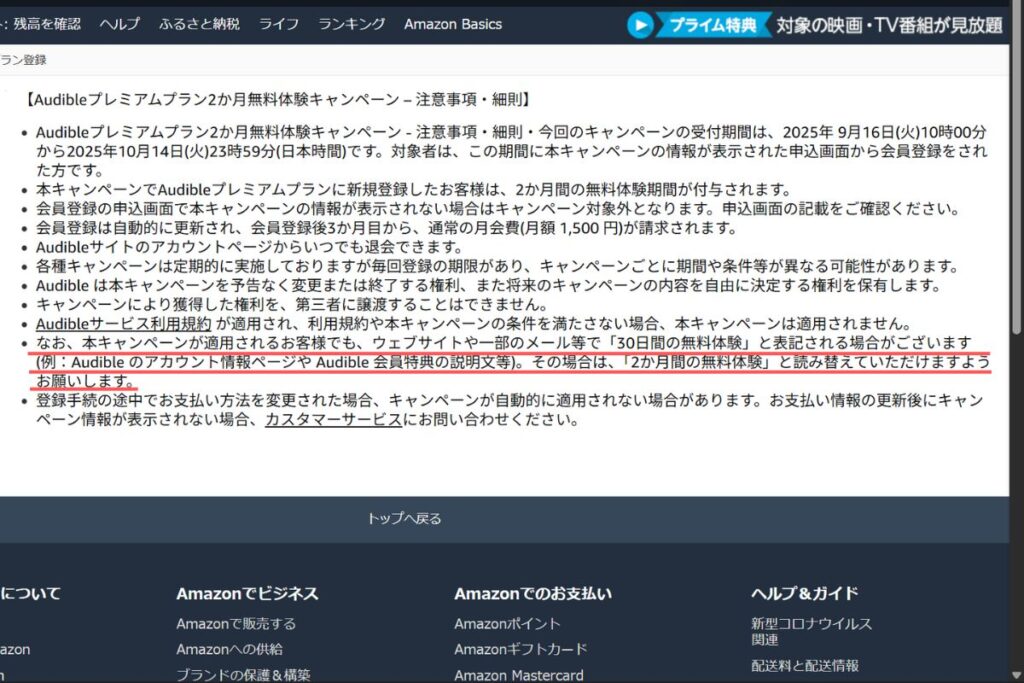The width and height of the screenshot is (1024, 683).
Task: Open 新型コロナウイルス関連 footer link
Action: [811, 631]
